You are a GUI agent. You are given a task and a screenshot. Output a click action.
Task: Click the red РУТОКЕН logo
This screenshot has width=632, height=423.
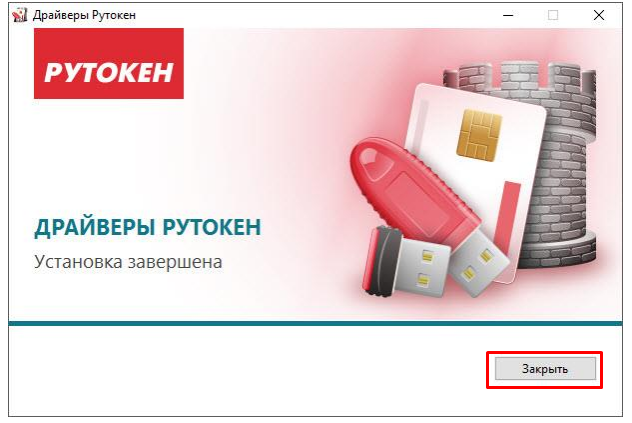point(109,63)
